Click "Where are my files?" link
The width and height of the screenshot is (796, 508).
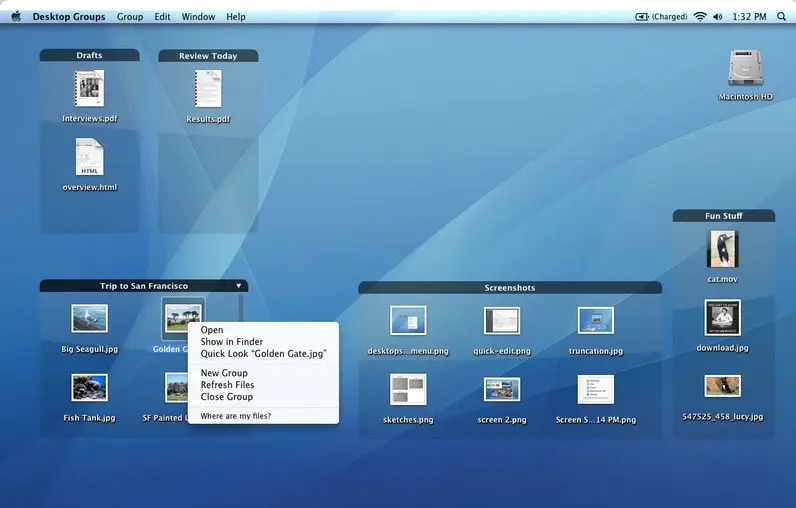coord(236,416)
